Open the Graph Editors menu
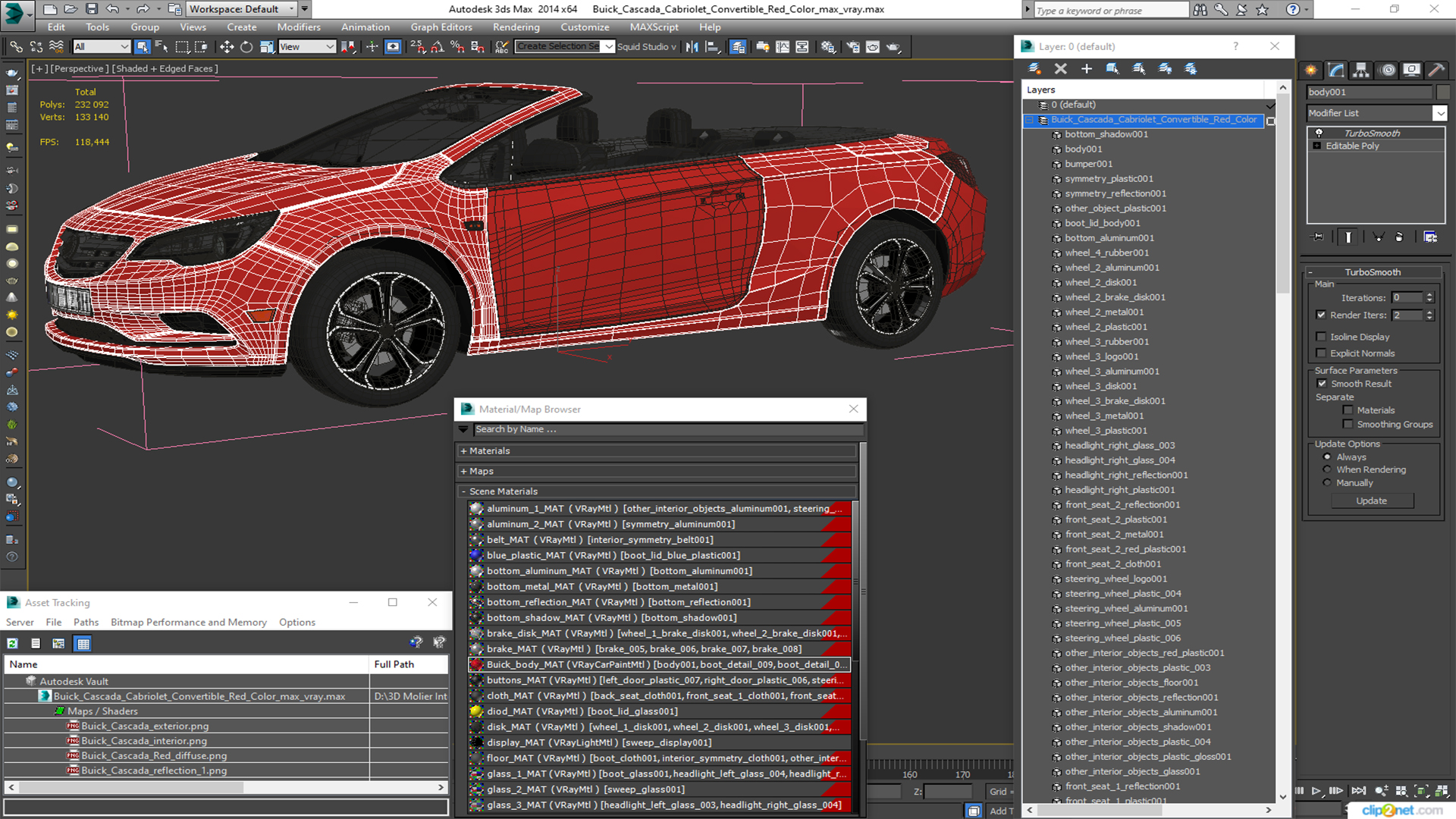 pyautogui.click(x=441, y=27)
